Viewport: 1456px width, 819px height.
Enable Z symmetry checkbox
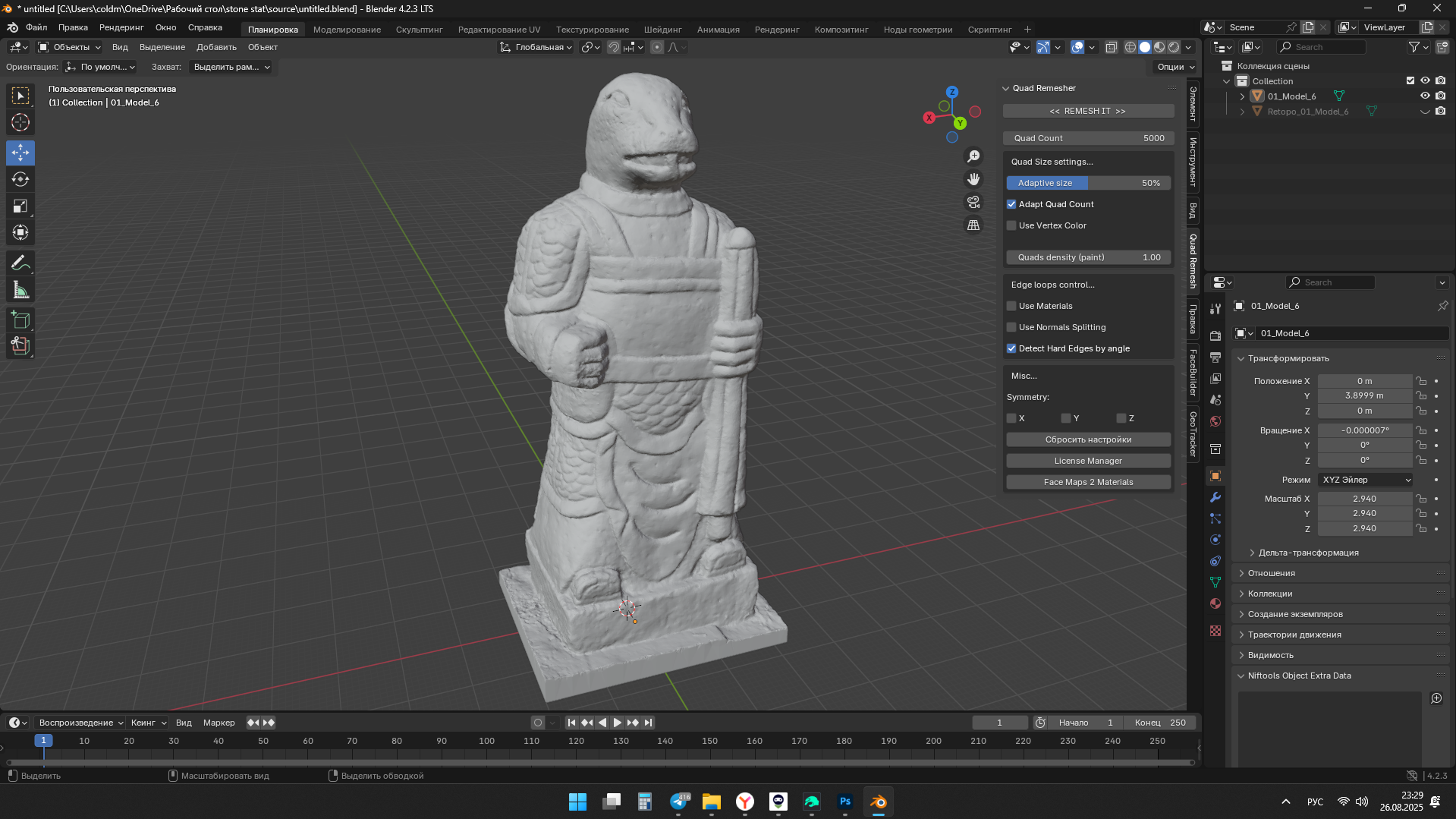click(x=1121, y=418)
